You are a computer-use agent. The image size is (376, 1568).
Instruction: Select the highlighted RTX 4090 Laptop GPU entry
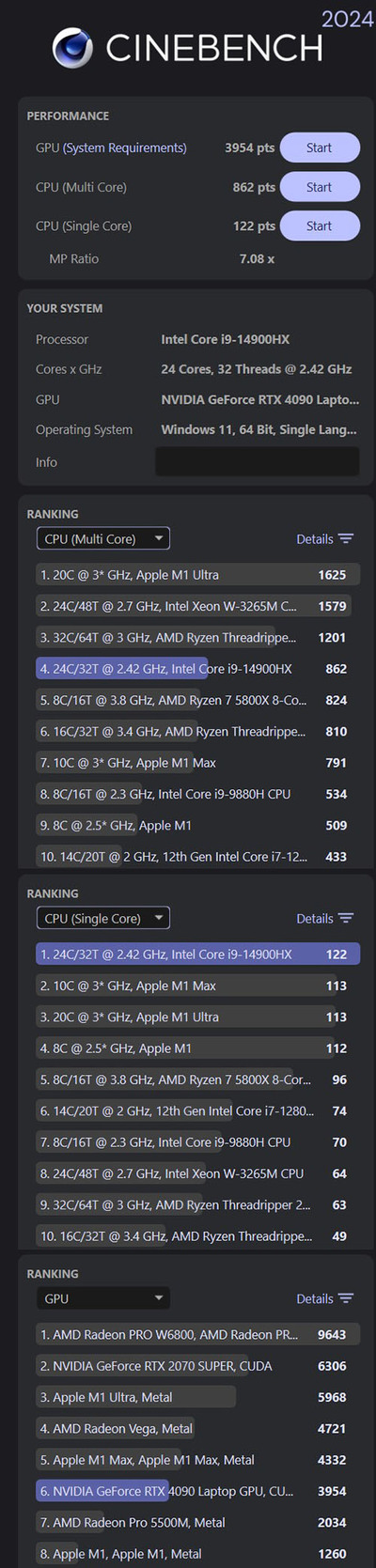(197, 1491)
